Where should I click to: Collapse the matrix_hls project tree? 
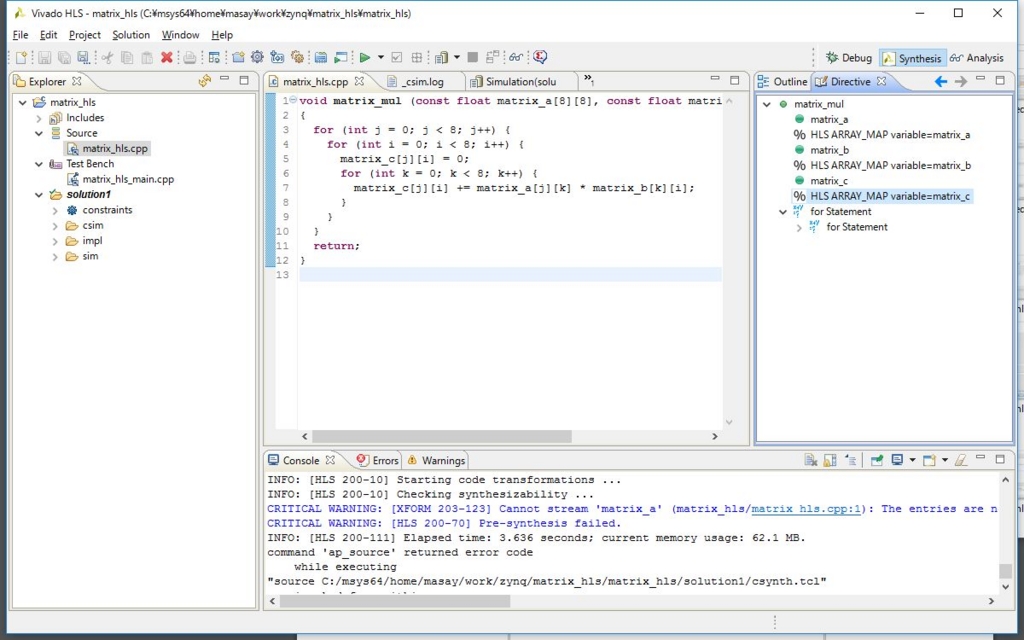[23, 103]
